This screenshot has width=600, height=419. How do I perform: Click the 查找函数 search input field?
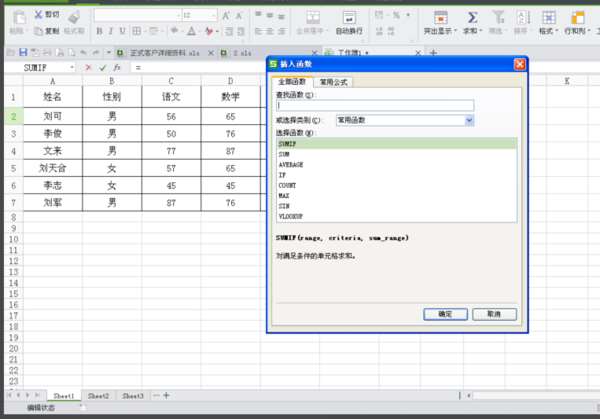pyautogui.click(x=375, y=105)
